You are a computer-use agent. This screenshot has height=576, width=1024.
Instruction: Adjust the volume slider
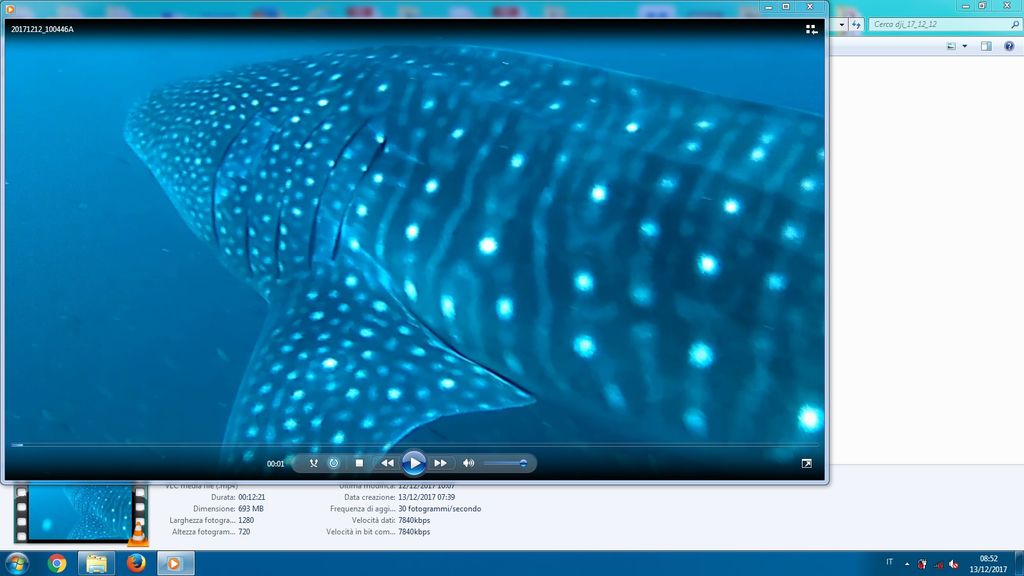(x=505, y=463)
